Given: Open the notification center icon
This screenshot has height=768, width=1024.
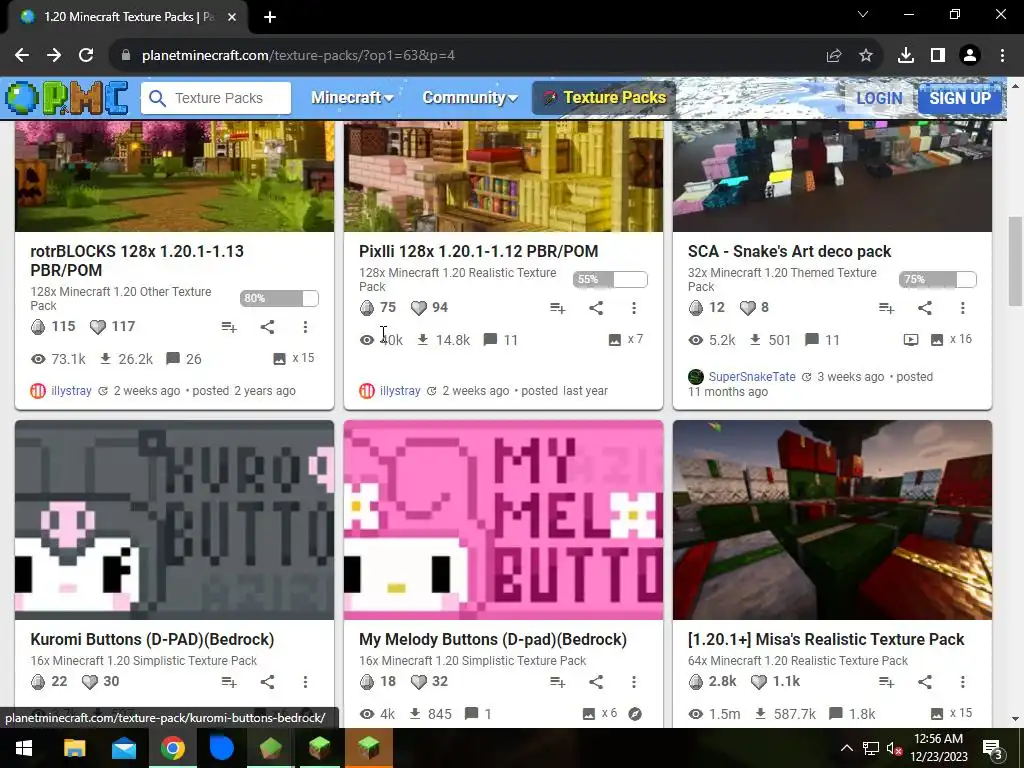Looking at the screenshot, I should point(992,748).
